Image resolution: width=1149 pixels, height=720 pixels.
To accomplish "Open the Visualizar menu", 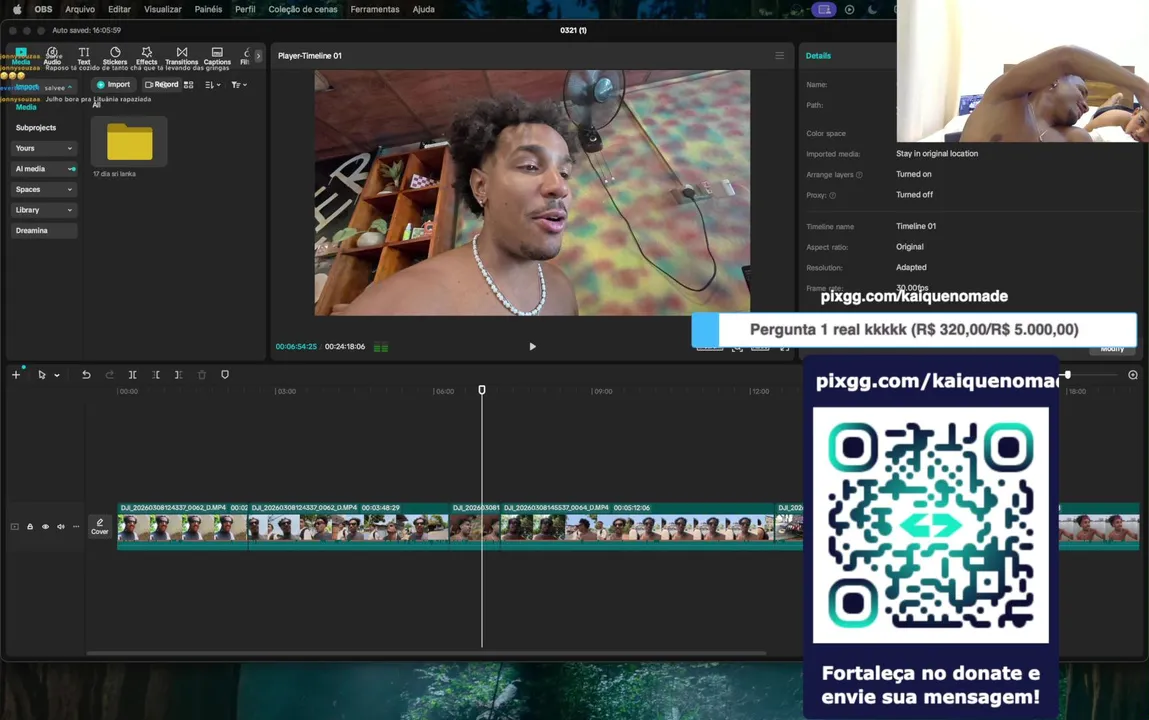I will pyautogui.click(x=163, y=10).
